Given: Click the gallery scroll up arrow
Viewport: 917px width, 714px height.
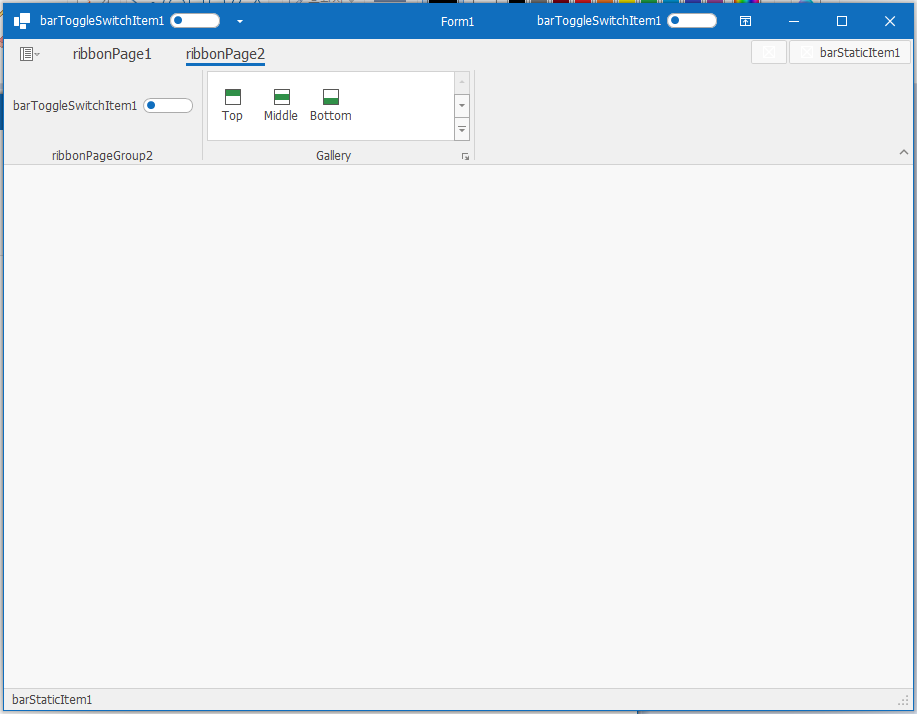Looking at the screenshot, I should pyautogui.click(x=462, y=82).
